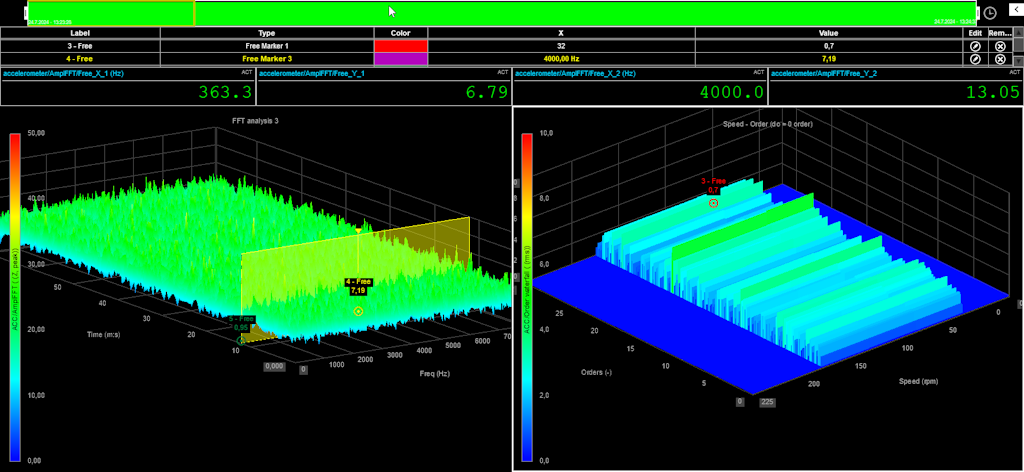
Task: Open the purple color swatch of Free Marker 3
Action: point(401,59)
